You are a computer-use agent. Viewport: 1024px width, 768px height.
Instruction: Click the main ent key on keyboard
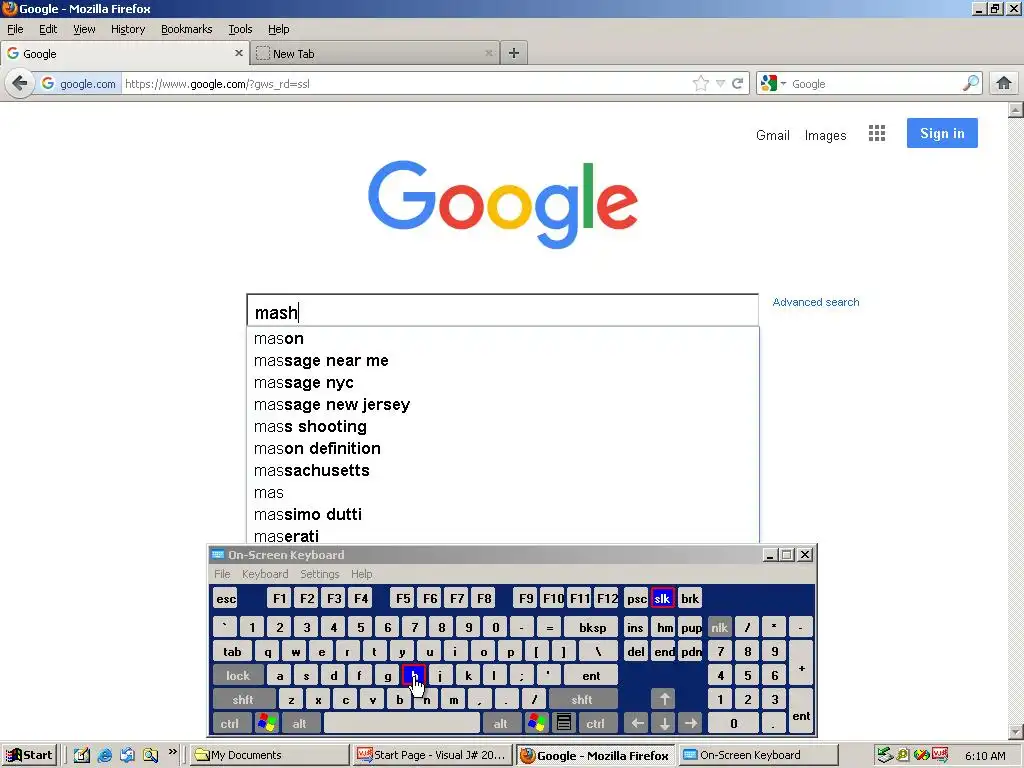pyautogui.click(x=591, y=675)
